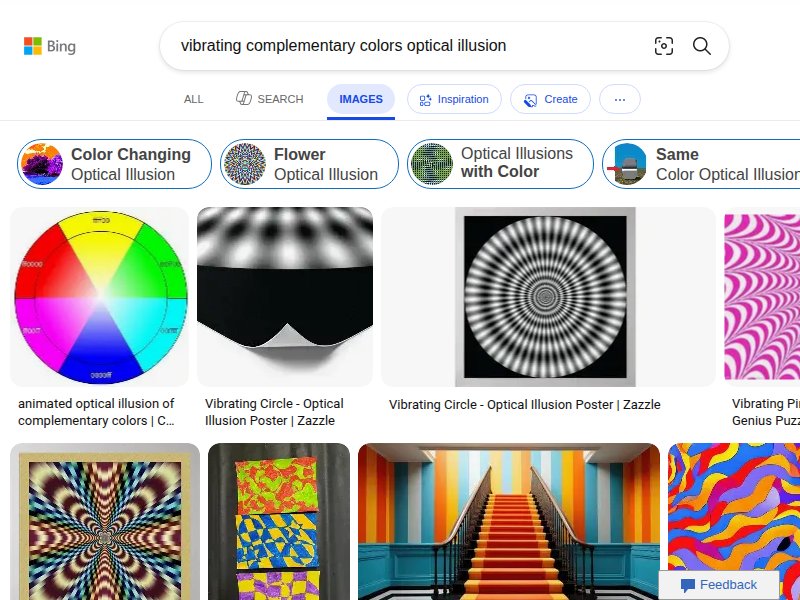
Task: Click the thumbnail icon on the Same Color chip
Action: click(x=630, y=163)
